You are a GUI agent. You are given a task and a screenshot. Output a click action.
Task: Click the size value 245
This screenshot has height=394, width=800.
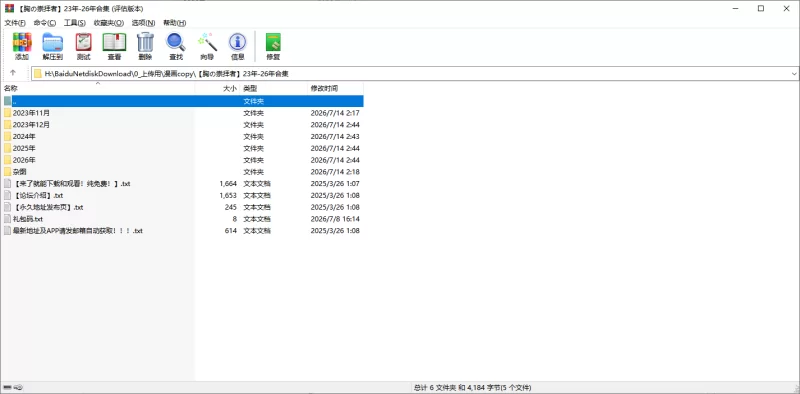[x=231, y=207]
